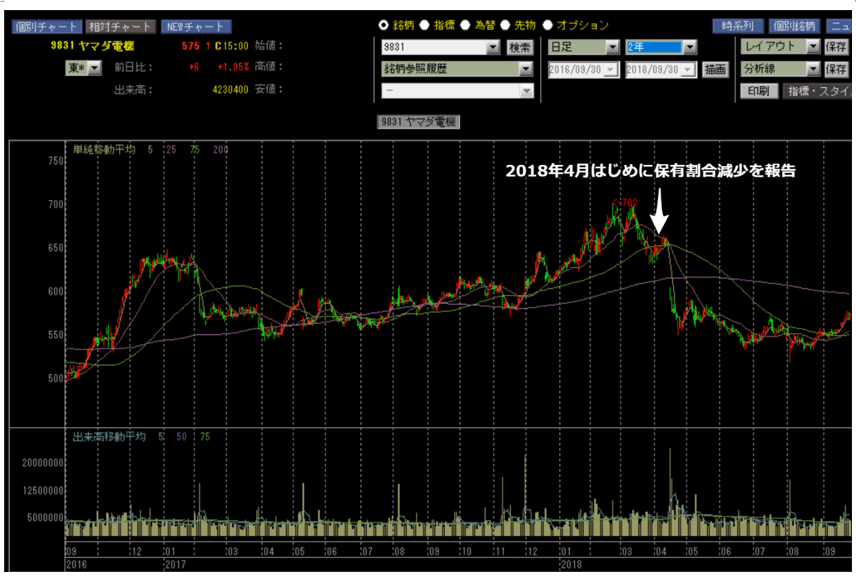Image resolution: width=856 pixels, height=579 pixels.
Task: Switch to the 個別チャート tab
Action: click(x=44, y=27)
